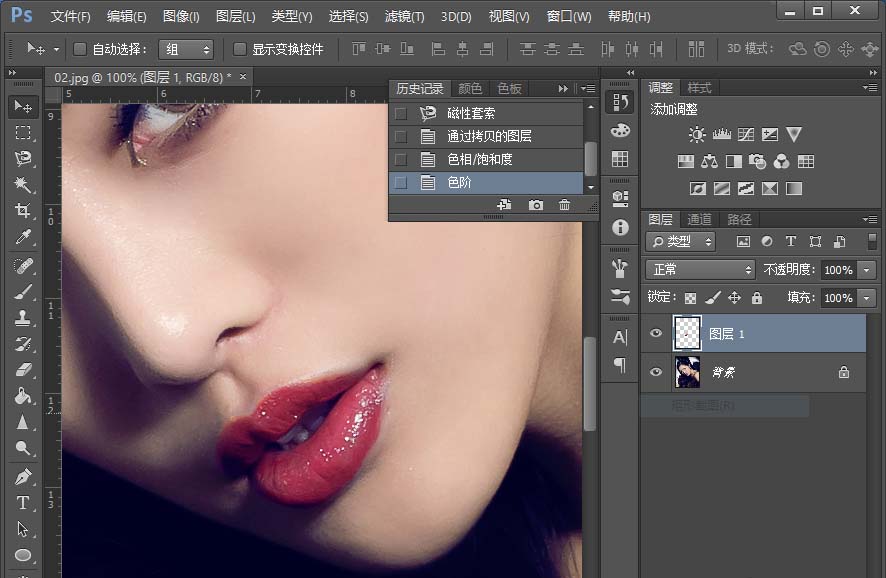This screenshot has width=886, height=578.
Task: Enable the 显示变换控件 checkbox
Action: coord(240,49)
